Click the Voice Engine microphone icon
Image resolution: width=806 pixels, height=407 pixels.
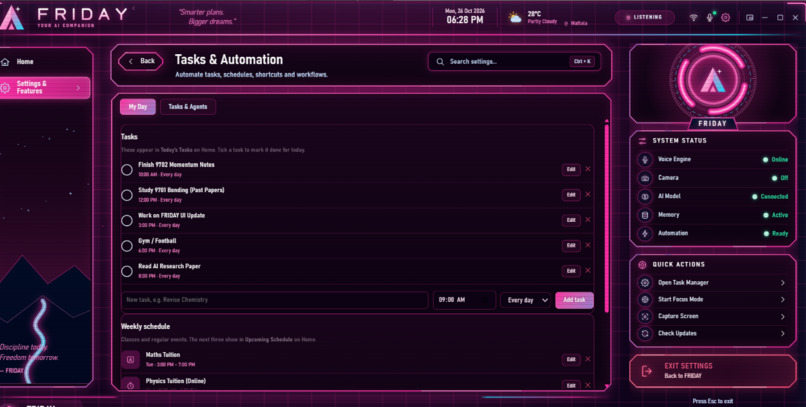coord(645,160)
